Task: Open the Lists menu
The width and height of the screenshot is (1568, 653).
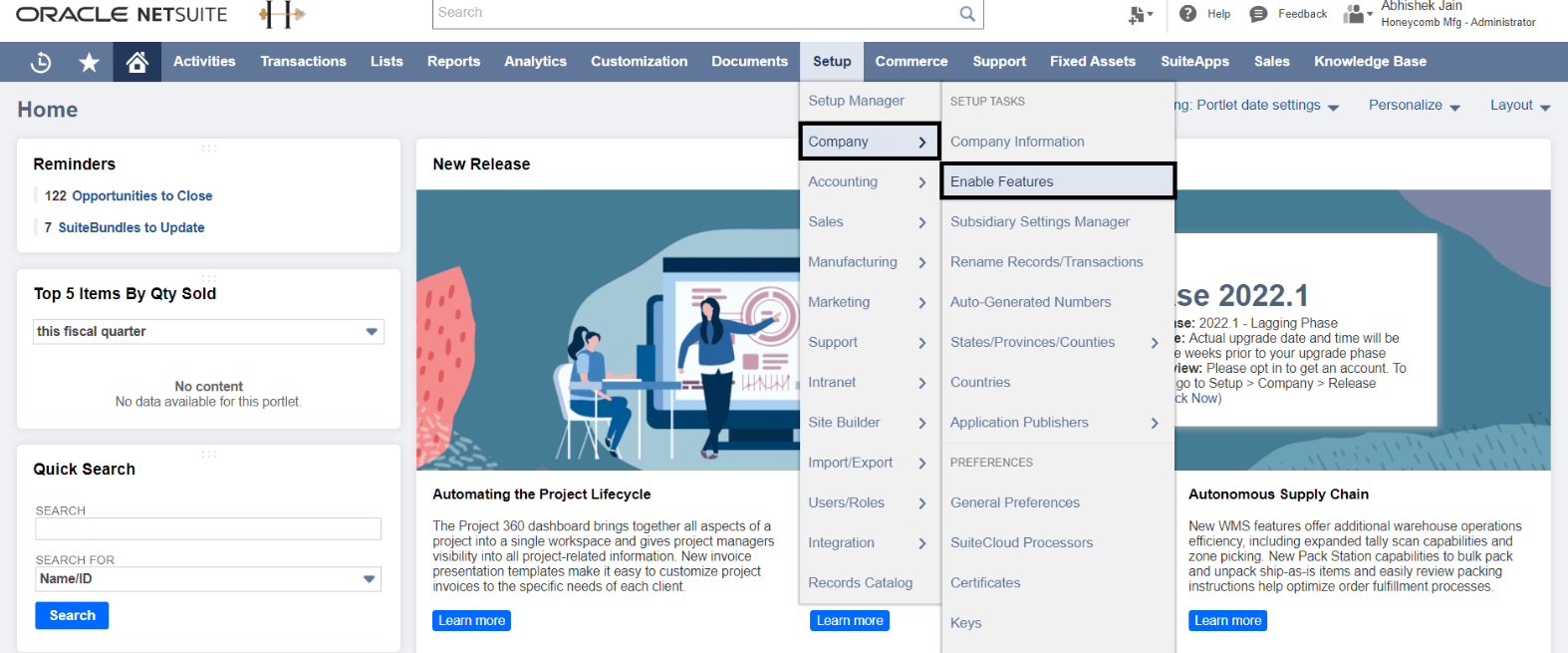Action: [387, 62]
